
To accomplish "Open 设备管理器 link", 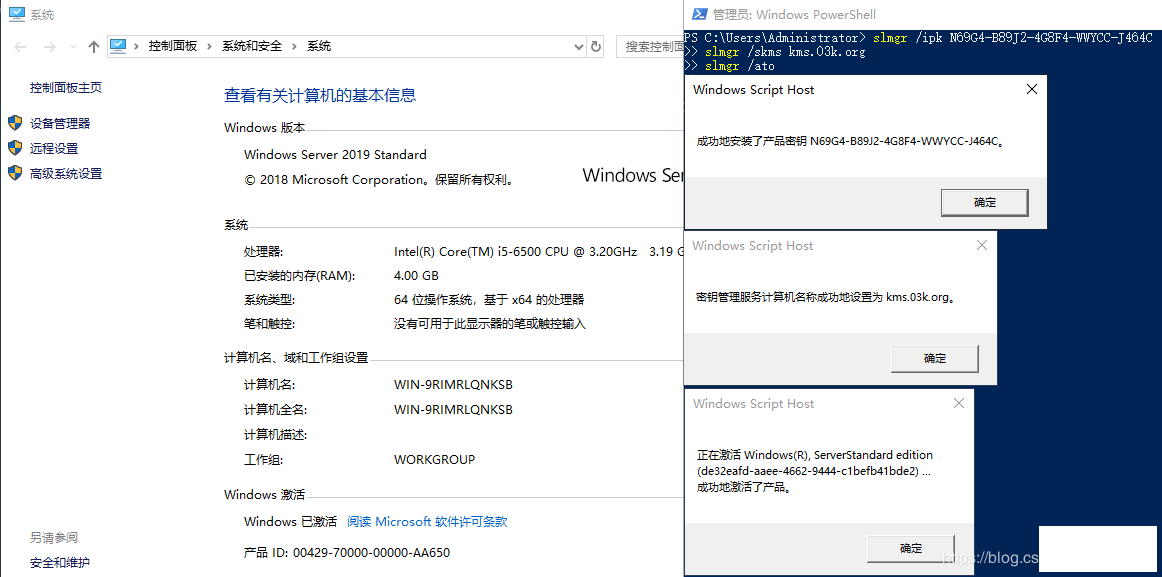I will [x=60, y=123].
